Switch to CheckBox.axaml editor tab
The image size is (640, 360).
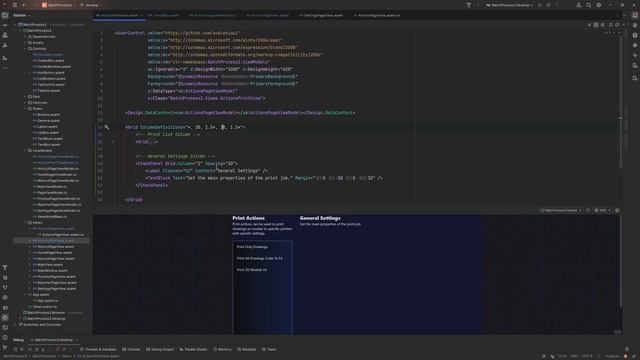pyautogui.click(x=164, y=15)
